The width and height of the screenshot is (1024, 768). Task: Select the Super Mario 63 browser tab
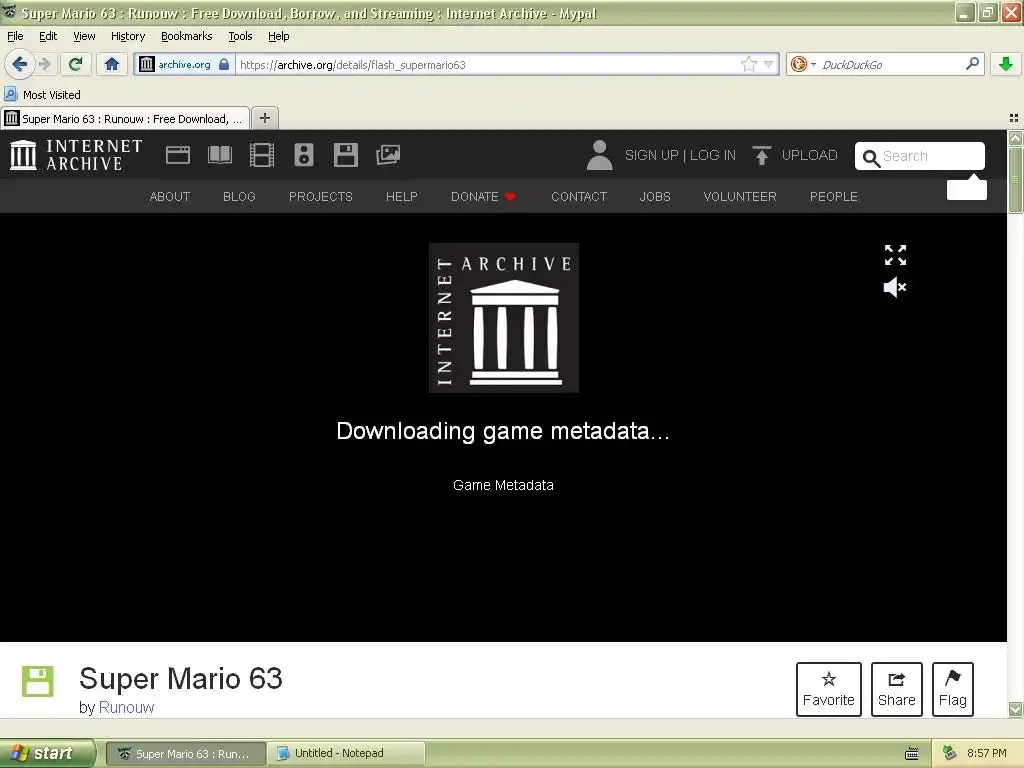click(x=125, y=119)
